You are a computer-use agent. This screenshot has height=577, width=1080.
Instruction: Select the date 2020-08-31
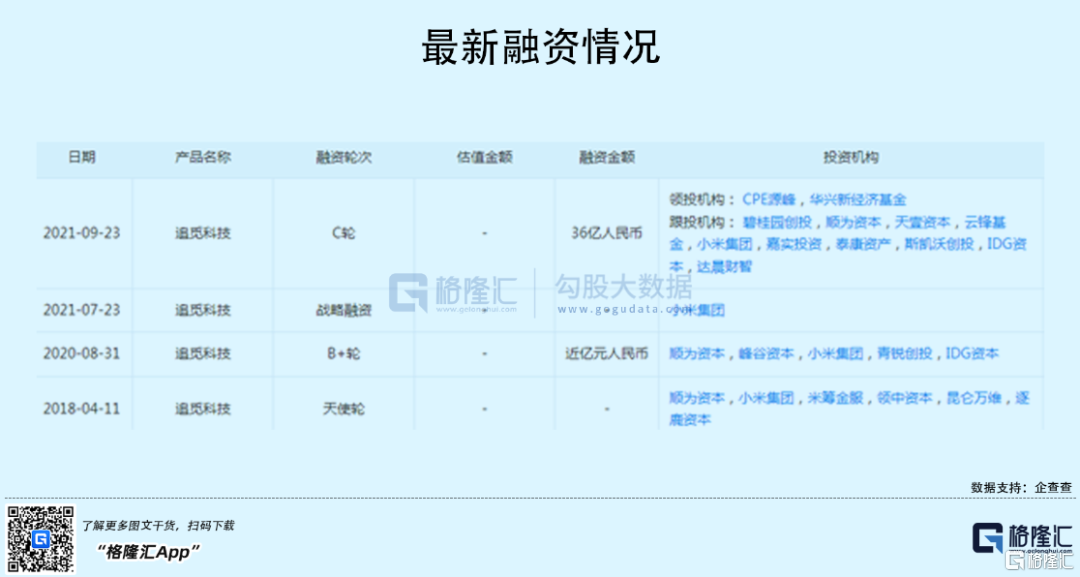(x=81, y=354)
